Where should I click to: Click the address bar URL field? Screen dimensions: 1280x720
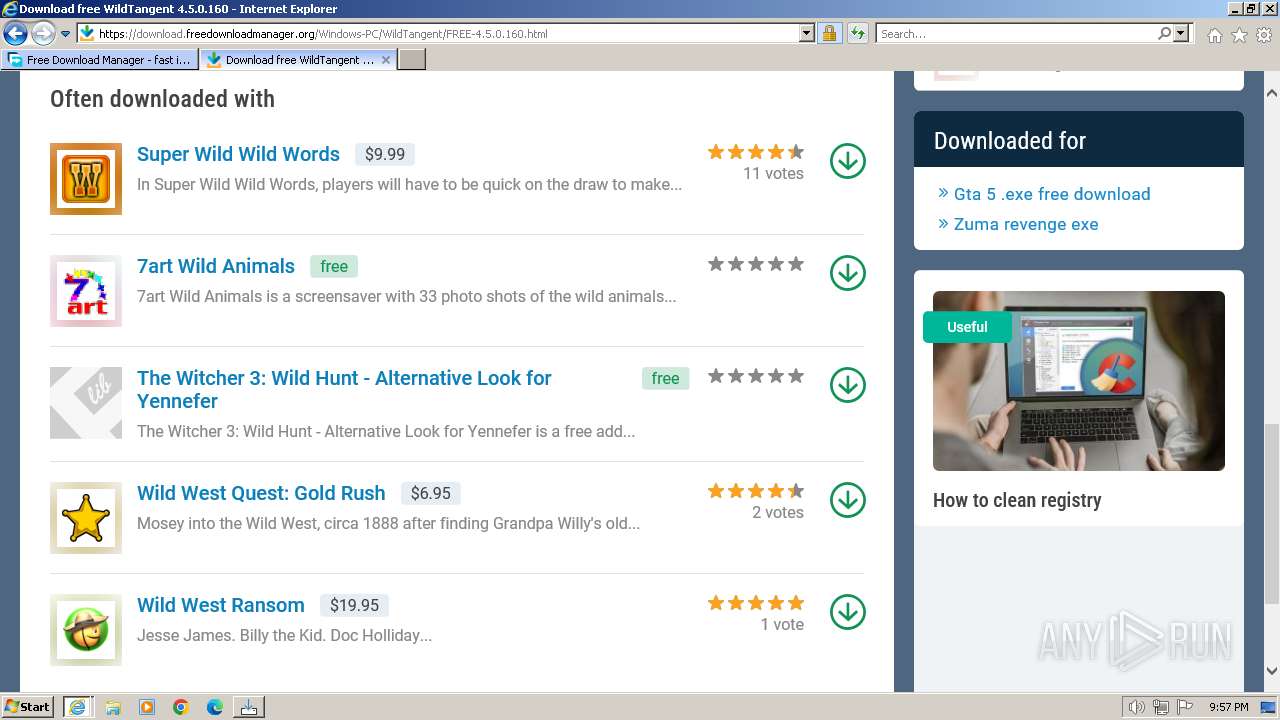point(446,33)
